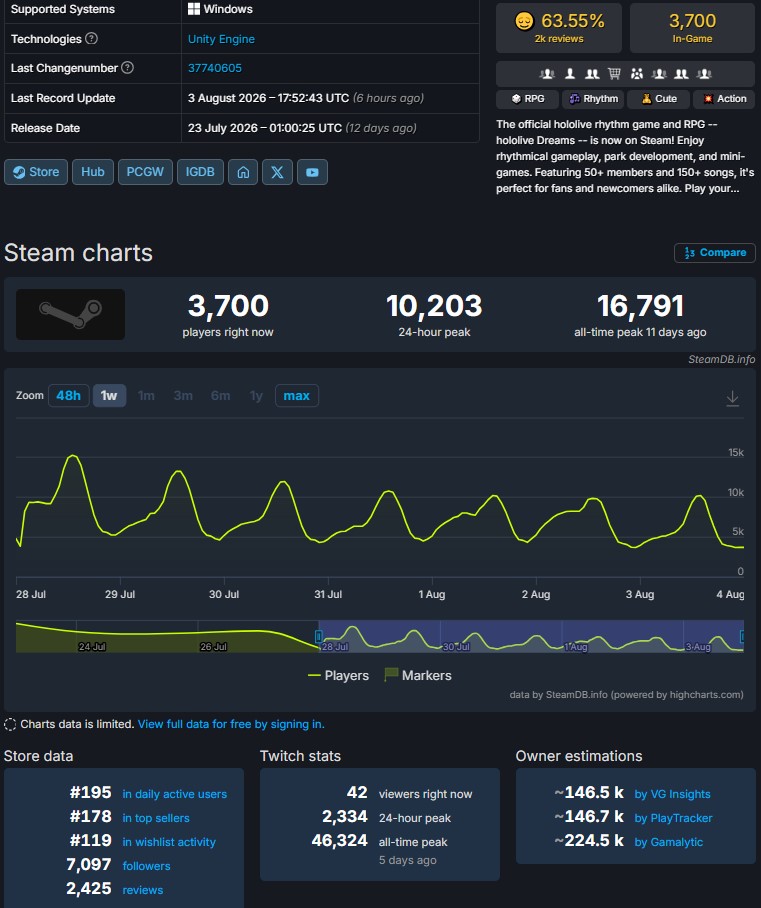Open the PCGW button
The image size is (761, 908).
[145, 172]
